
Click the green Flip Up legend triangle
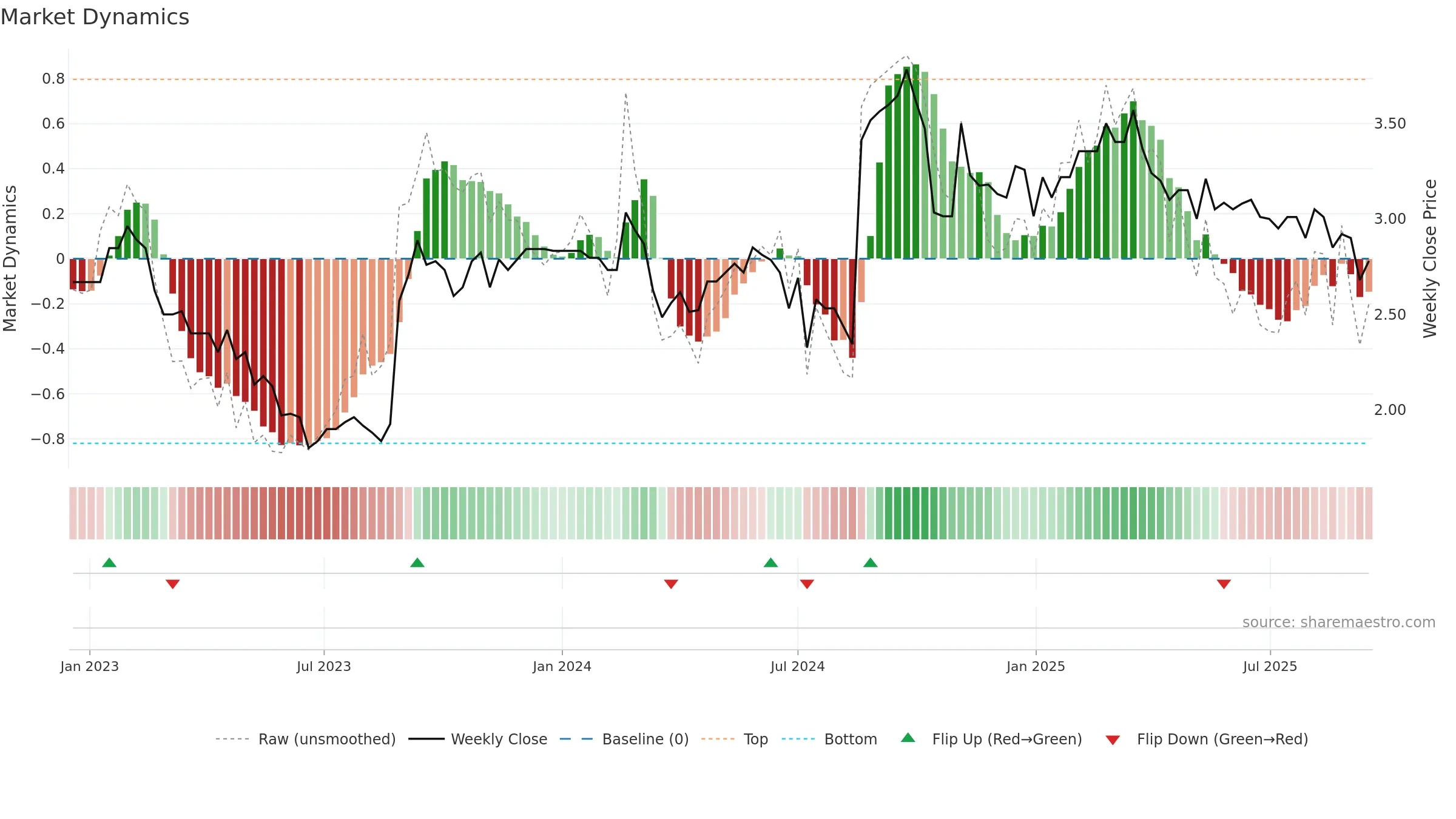pos(908,738)
